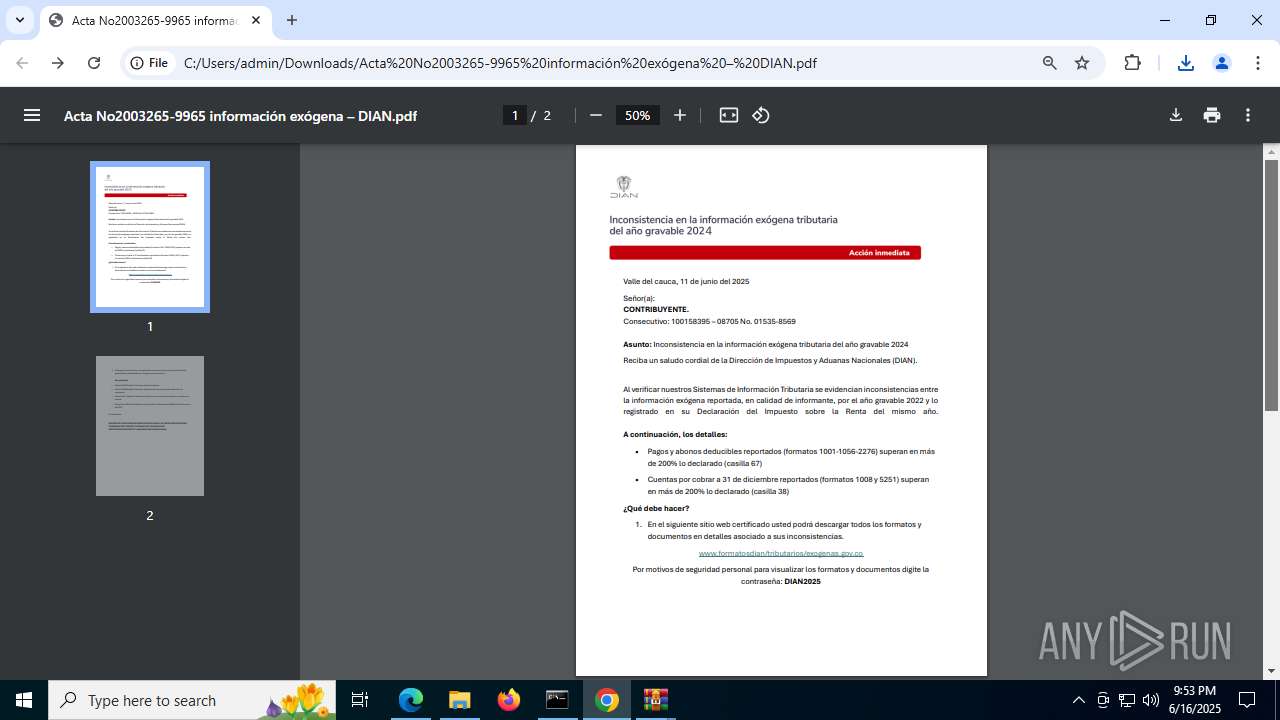Bookmark this tab with the star
Image resolution: width=1280 pixels, height=720 pixels.
1082,63
